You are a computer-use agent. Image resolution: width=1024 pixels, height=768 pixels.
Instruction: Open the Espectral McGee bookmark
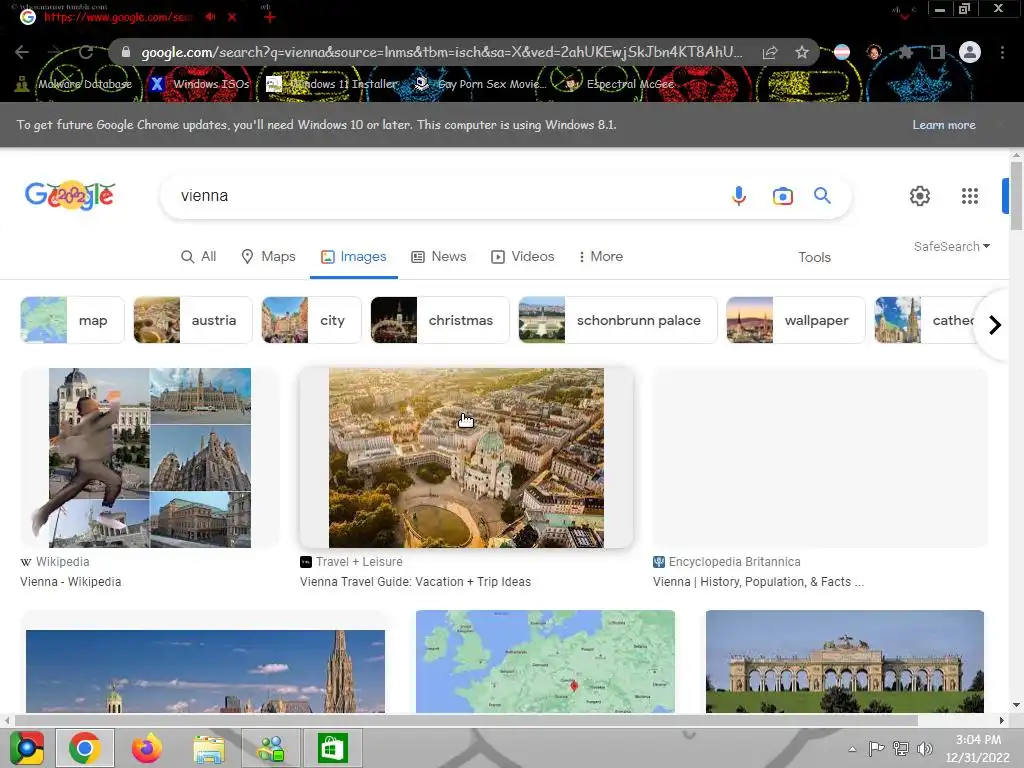620,84
